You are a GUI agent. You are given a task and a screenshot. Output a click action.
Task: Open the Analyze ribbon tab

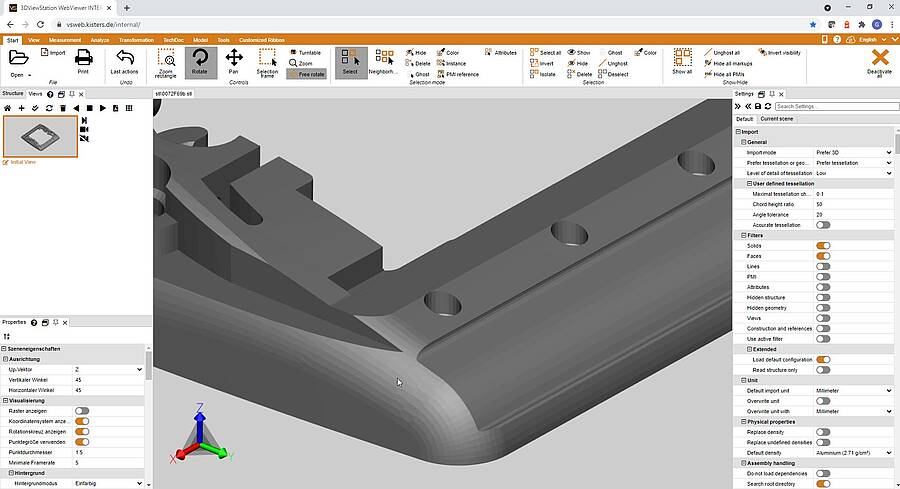(x=100, y=40)
